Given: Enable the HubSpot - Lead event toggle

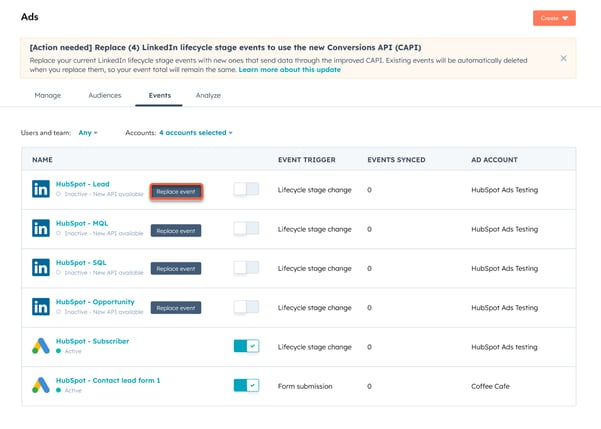Looking at the screenshot, I should (x=246, y=189).
